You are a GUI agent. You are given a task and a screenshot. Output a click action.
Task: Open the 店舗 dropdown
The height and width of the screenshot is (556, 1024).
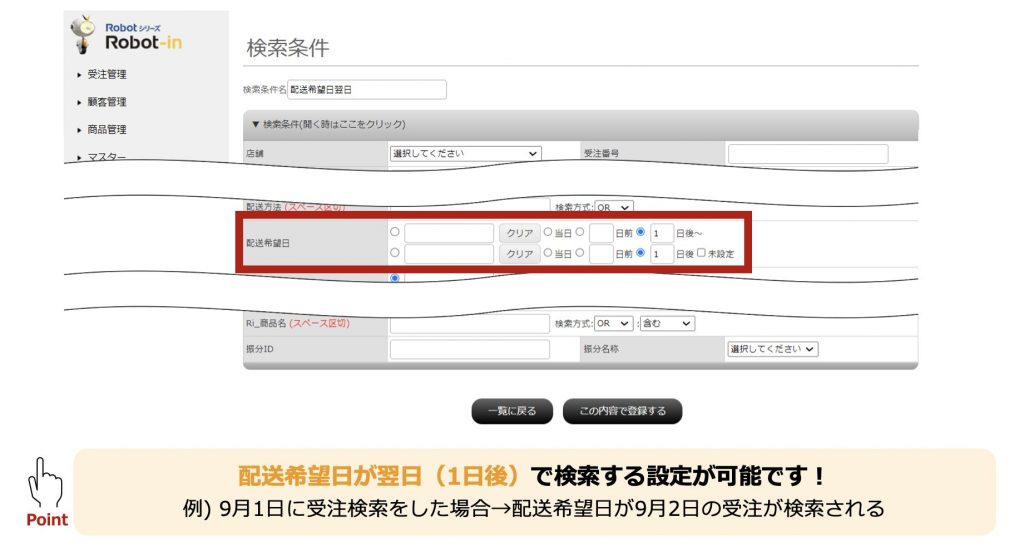pos(466,154)
